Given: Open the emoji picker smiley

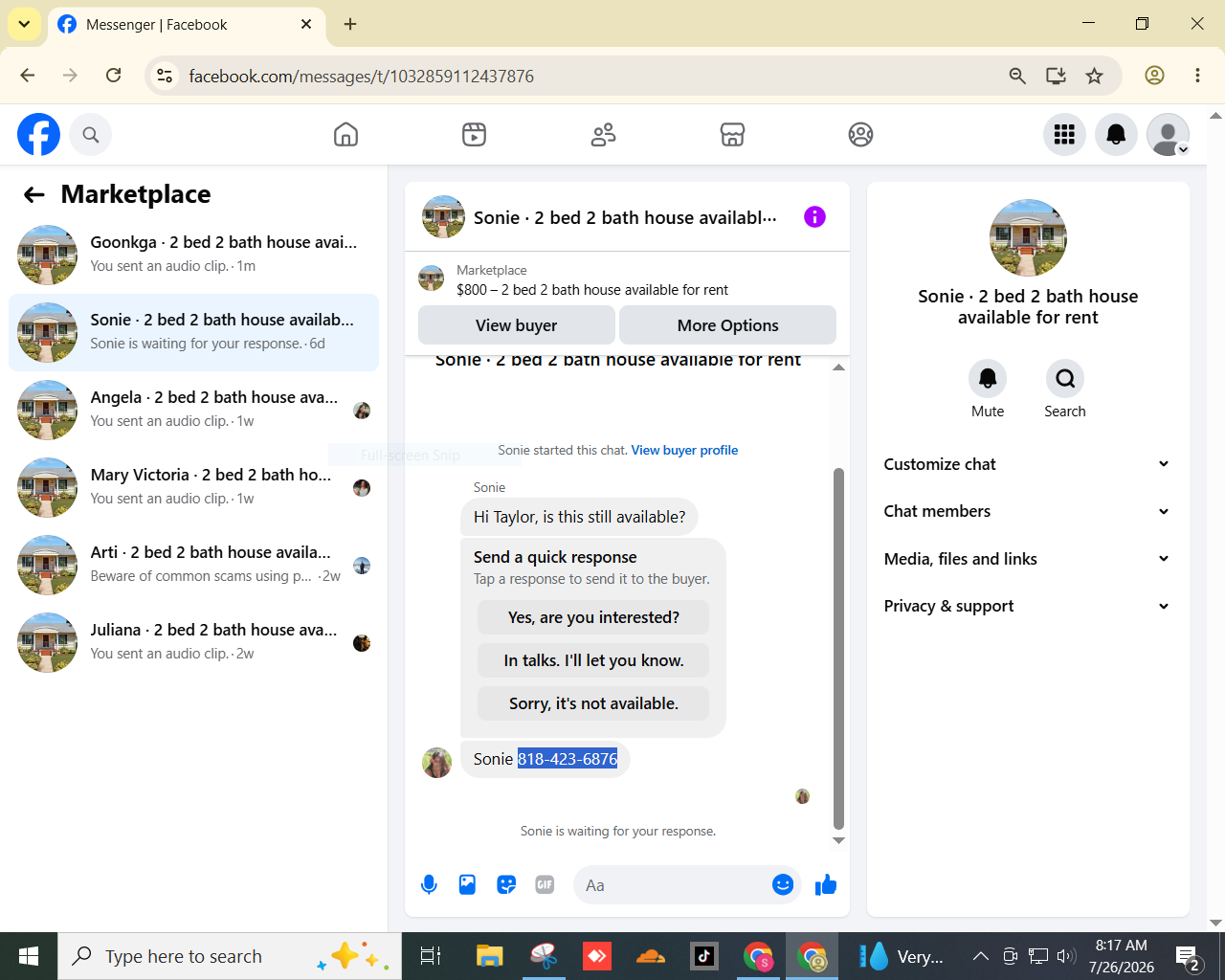Looking at the screenshot, I should pos(783,885).
